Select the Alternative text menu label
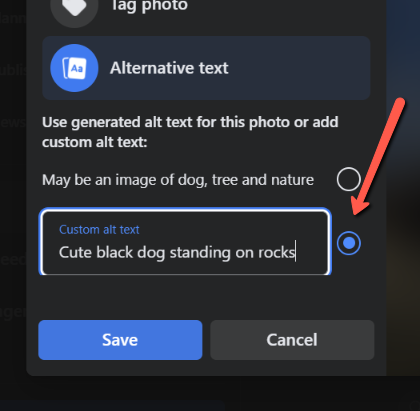 tap(169, 68)
